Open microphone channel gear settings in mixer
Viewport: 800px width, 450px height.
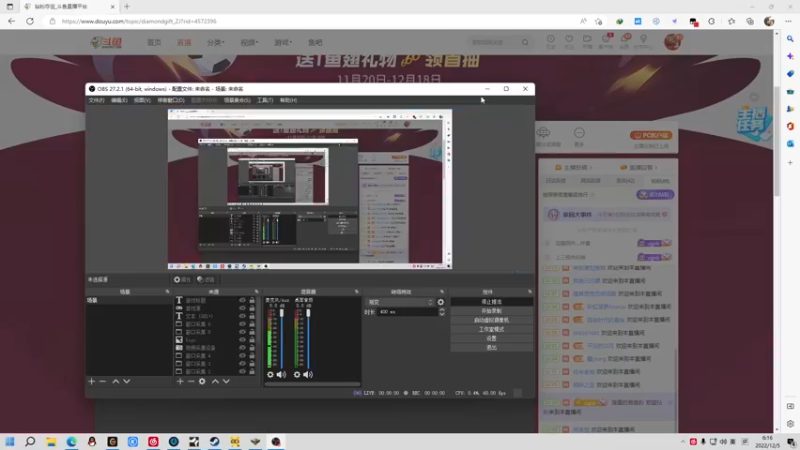tap(270, 374)
